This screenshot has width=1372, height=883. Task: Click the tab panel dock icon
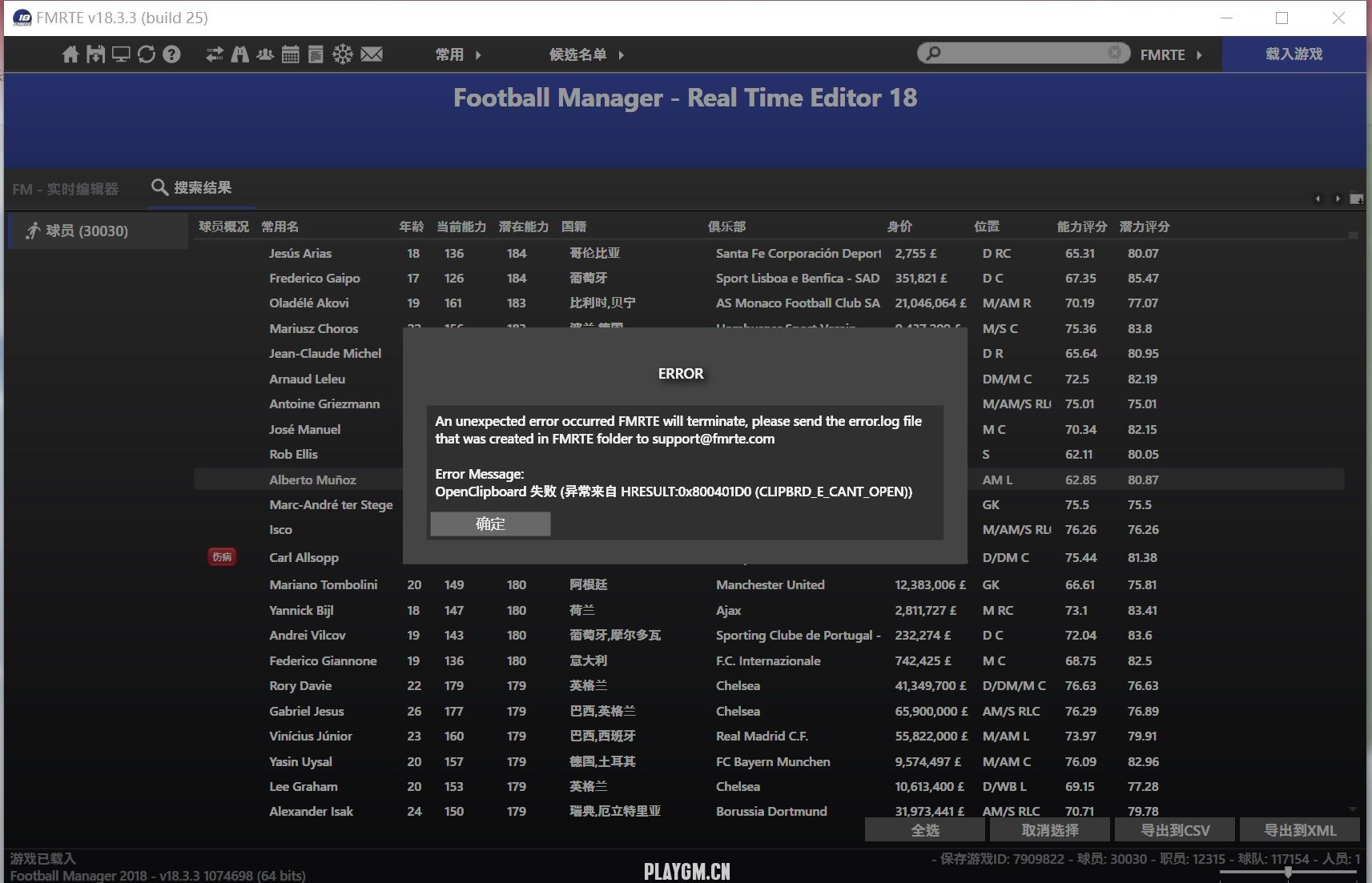[x=1357, y=199]
